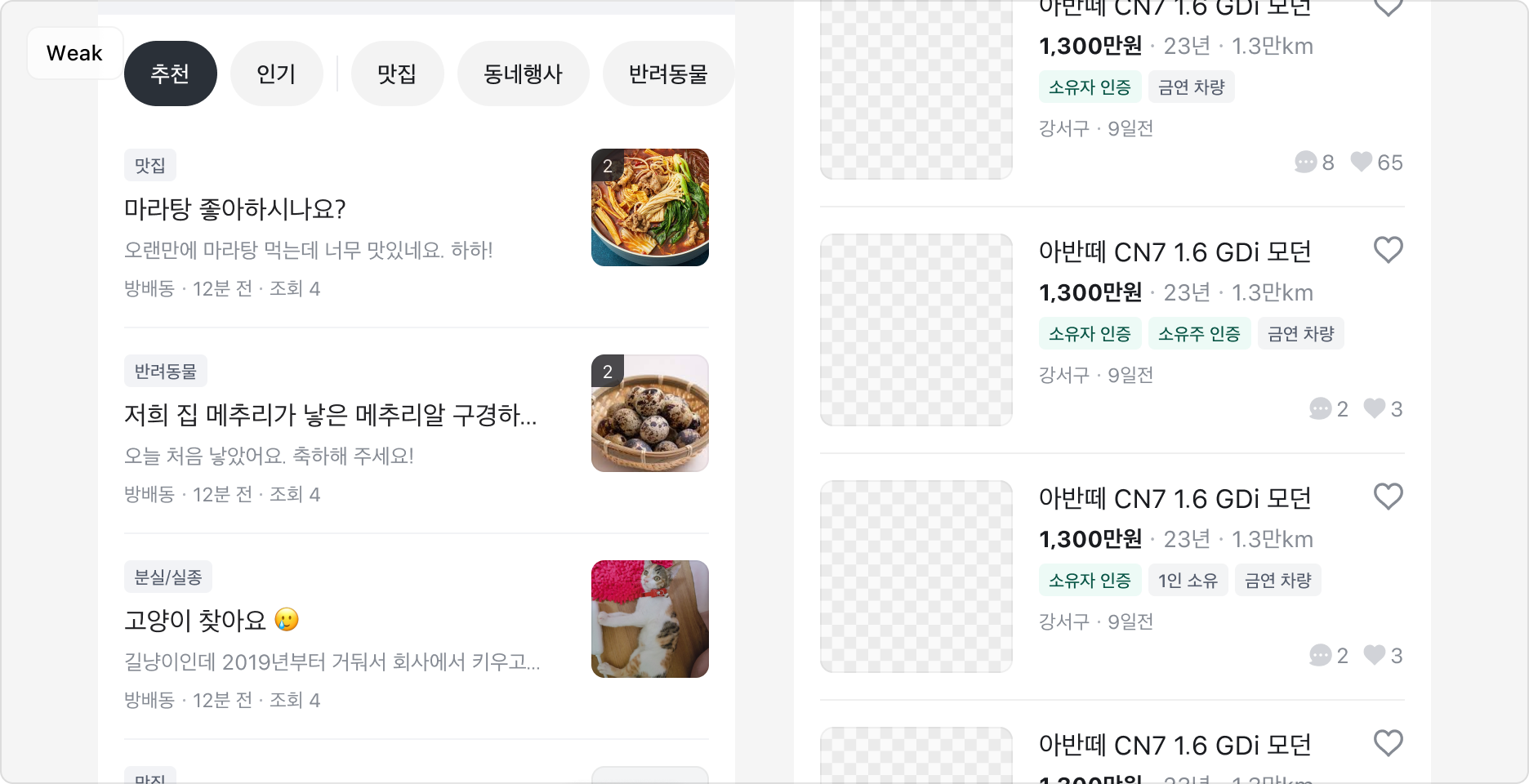Click the Weak label button
1529x784 pixels.
[x=74, y=53]
